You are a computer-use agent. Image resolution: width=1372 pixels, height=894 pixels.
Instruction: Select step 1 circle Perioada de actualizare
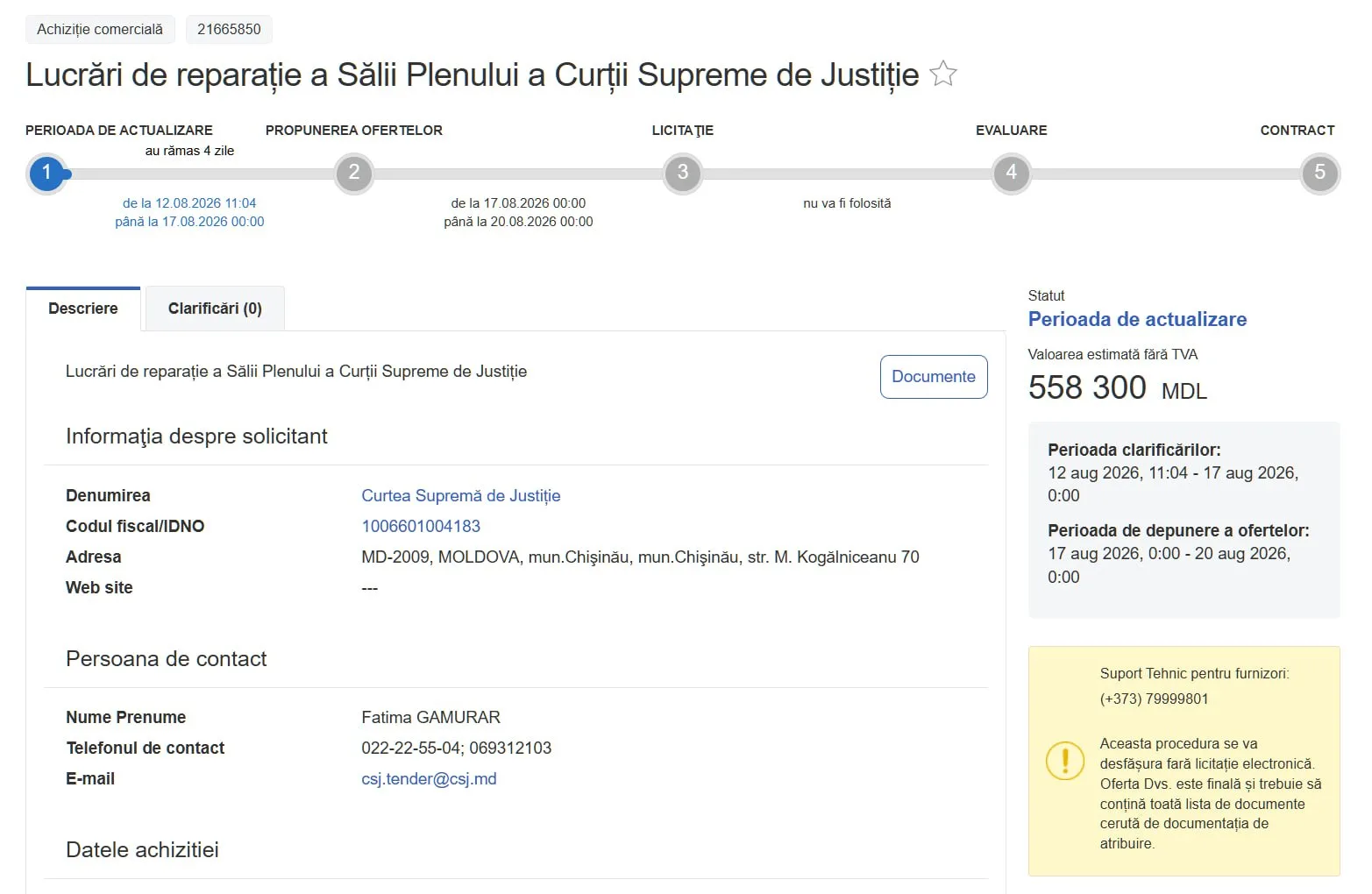[x=46, y=173]
